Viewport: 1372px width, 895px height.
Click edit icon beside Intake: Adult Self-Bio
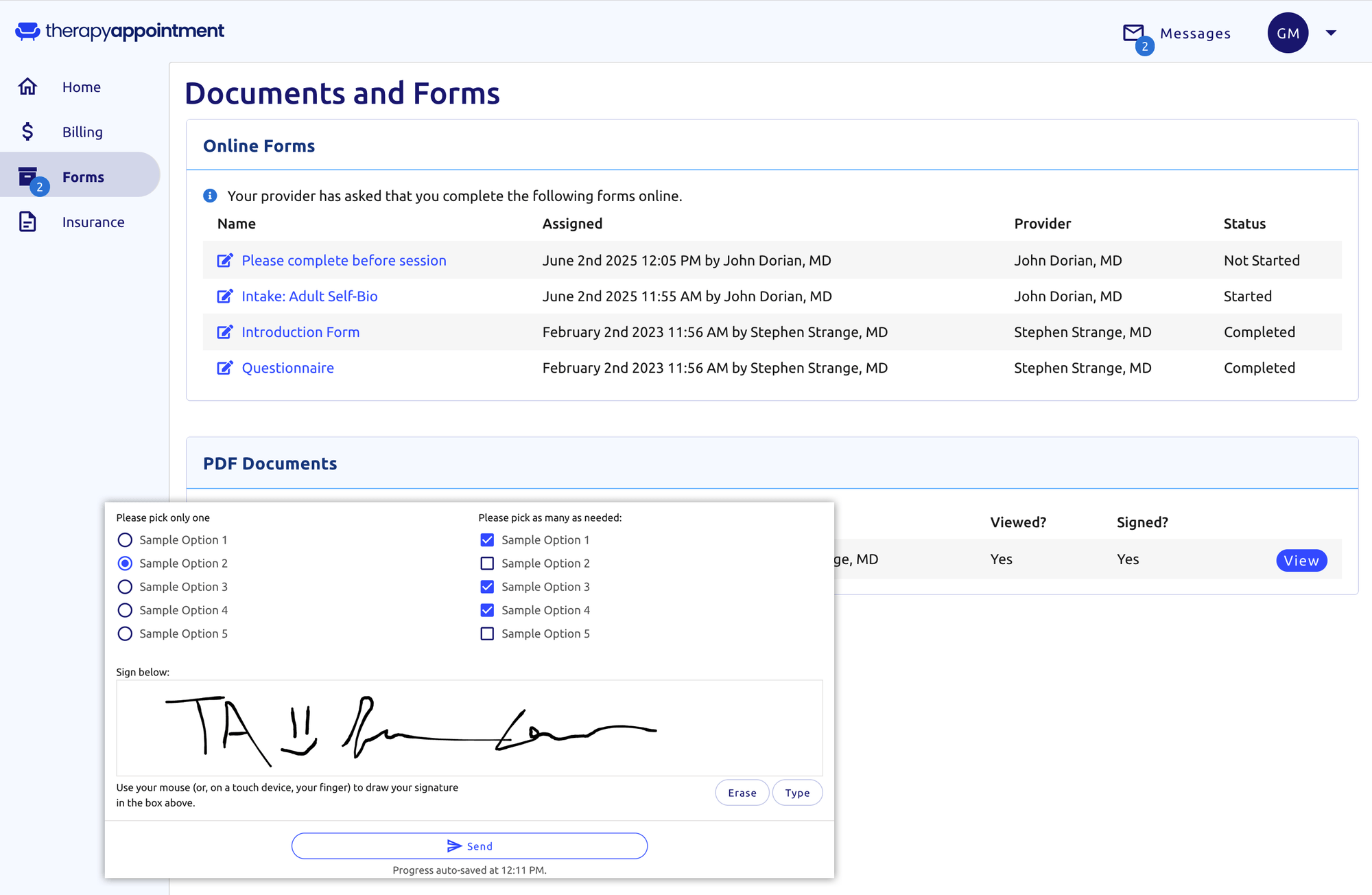pyautogui.click(x=224, y=297)
